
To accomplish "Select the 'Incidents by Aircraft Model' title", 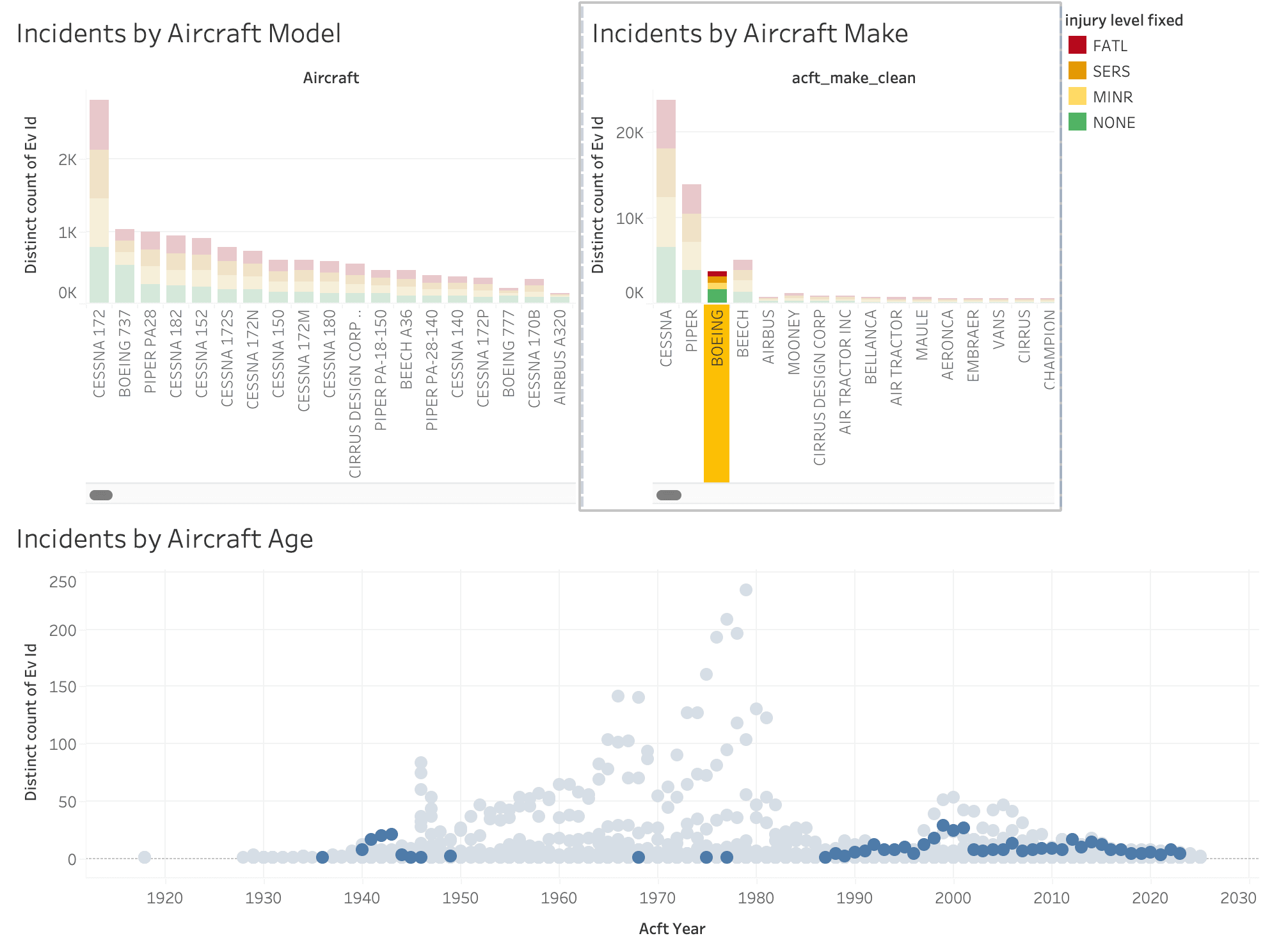I will pos(179,34).
